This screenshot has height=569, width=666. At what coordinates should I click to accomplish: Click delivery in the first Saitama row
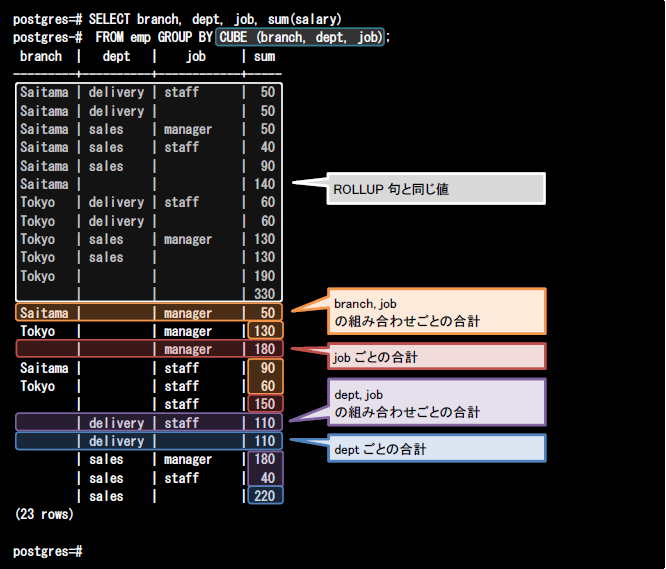(x=116, y=92)
